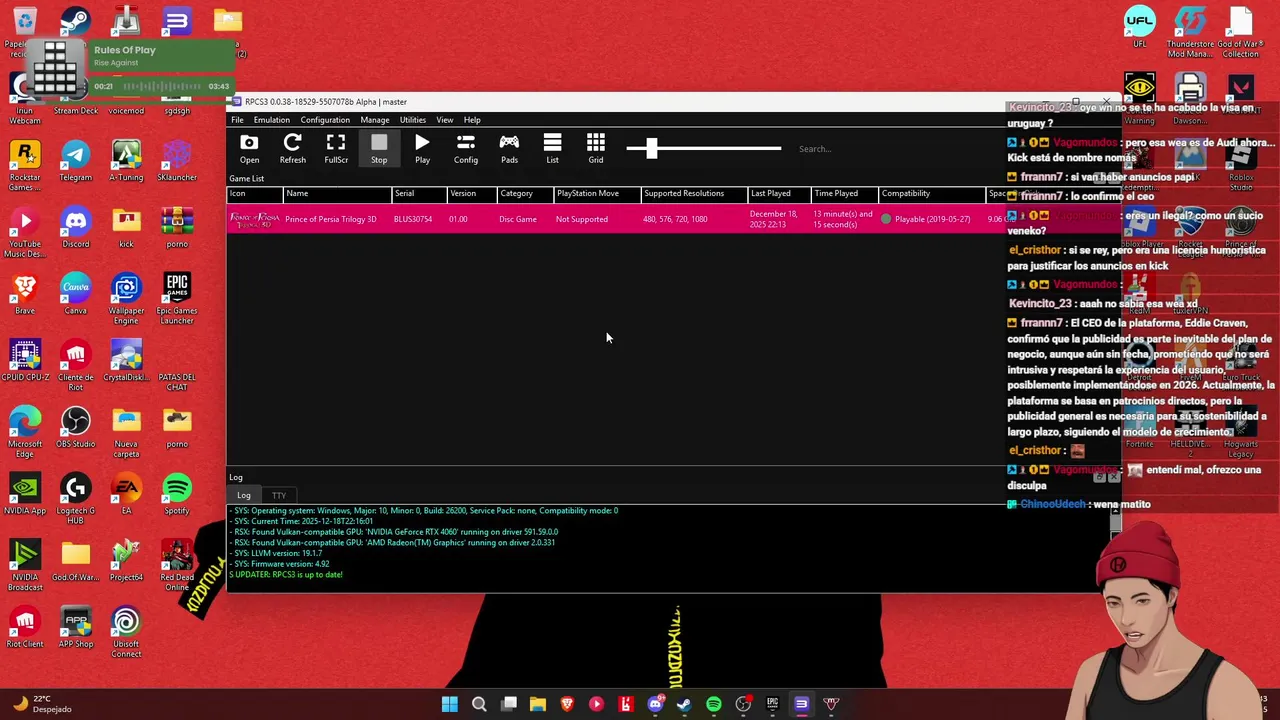
Task: Click the Stop emulation button
Action: [x=379, y=149]
